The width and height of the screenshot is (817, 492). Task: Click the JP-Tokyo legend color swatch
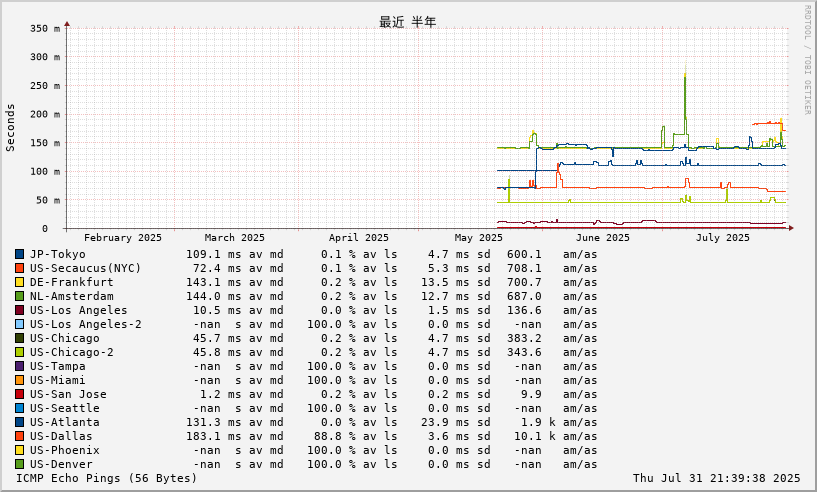pyautogui.click(x=19, y=254)
